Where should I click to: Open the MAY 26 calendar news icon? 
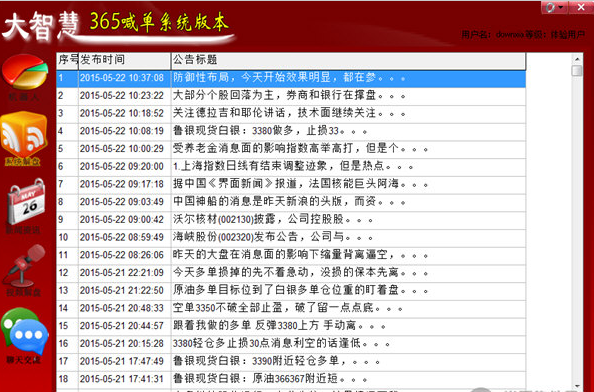click(26, 202)
